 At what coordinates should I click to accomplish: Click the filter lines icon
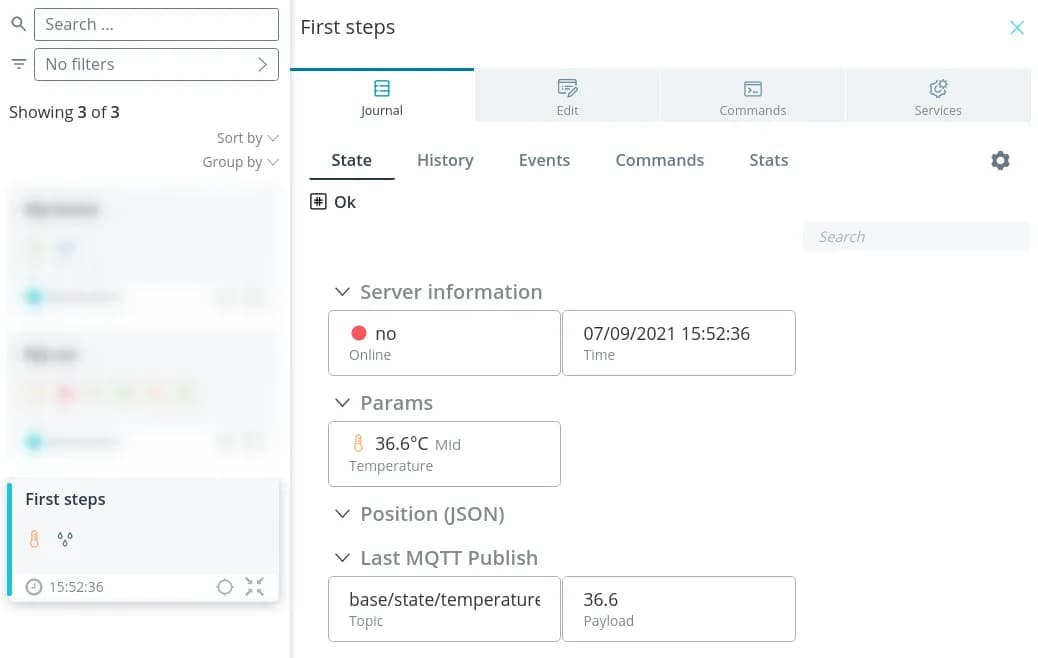(x=18, y=64)
